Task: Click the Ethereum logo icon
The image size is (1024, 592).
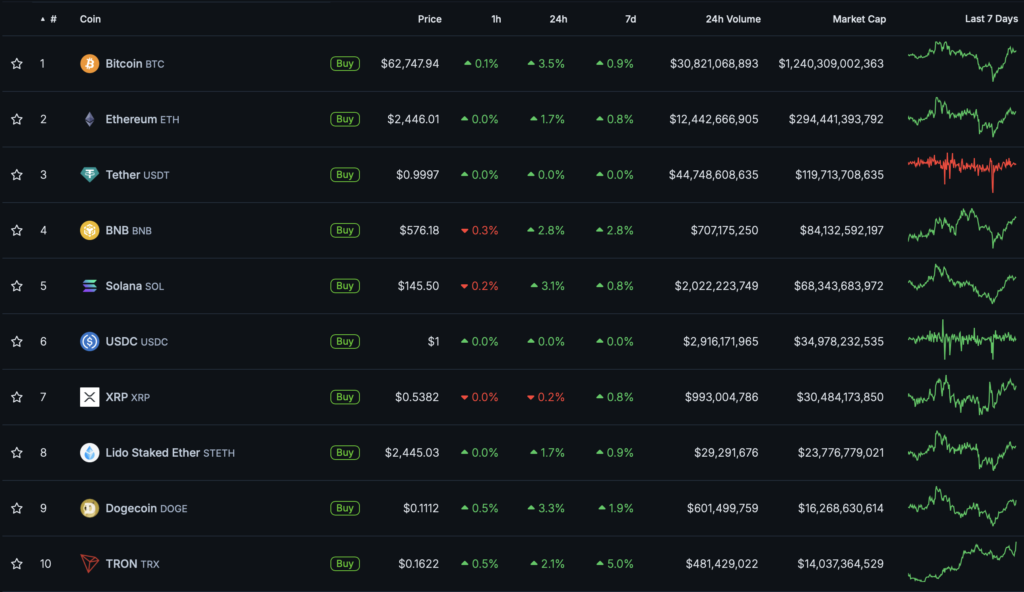Action: (x=90, y=119)
